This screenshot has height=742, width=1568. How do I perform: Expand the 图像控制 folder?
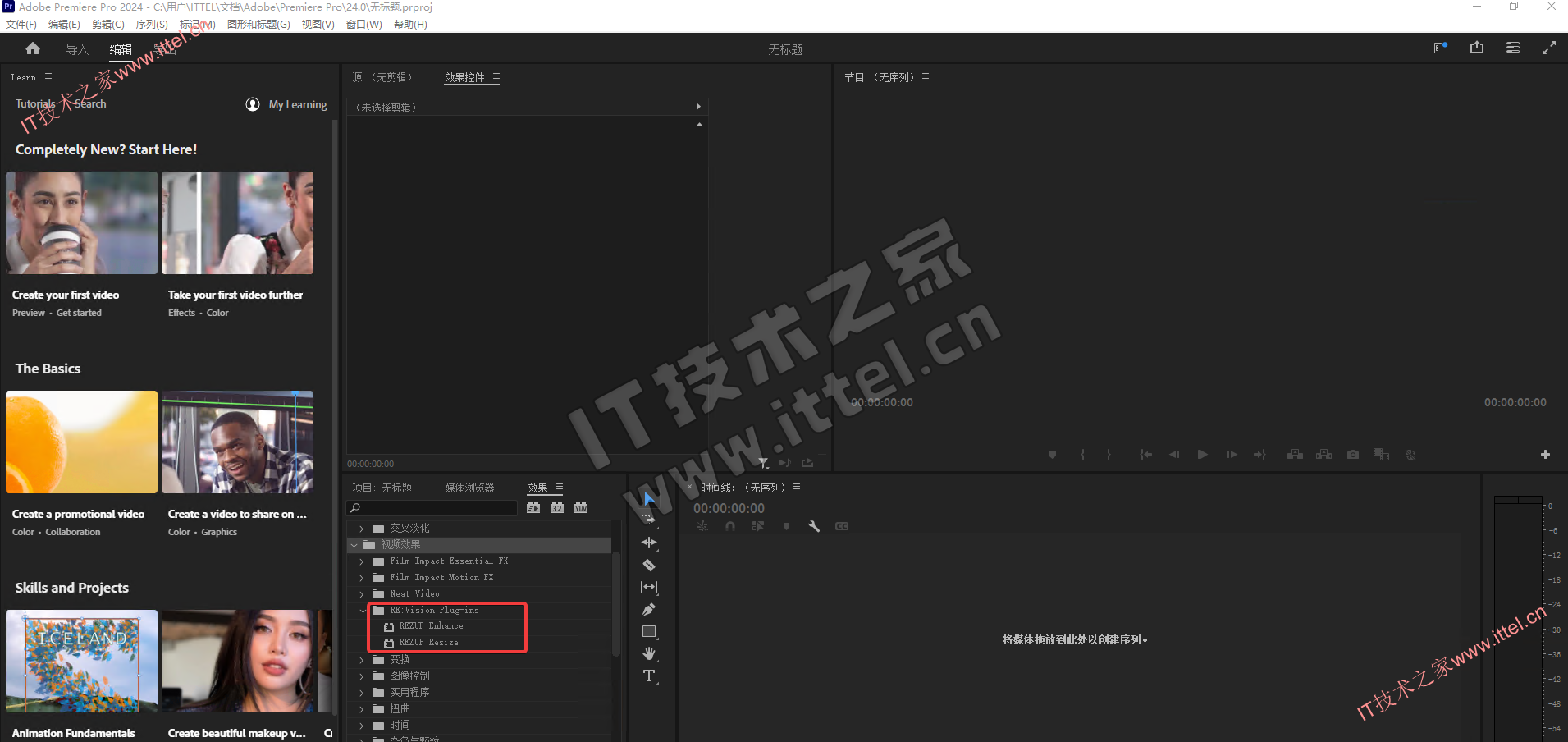point(361,676)
